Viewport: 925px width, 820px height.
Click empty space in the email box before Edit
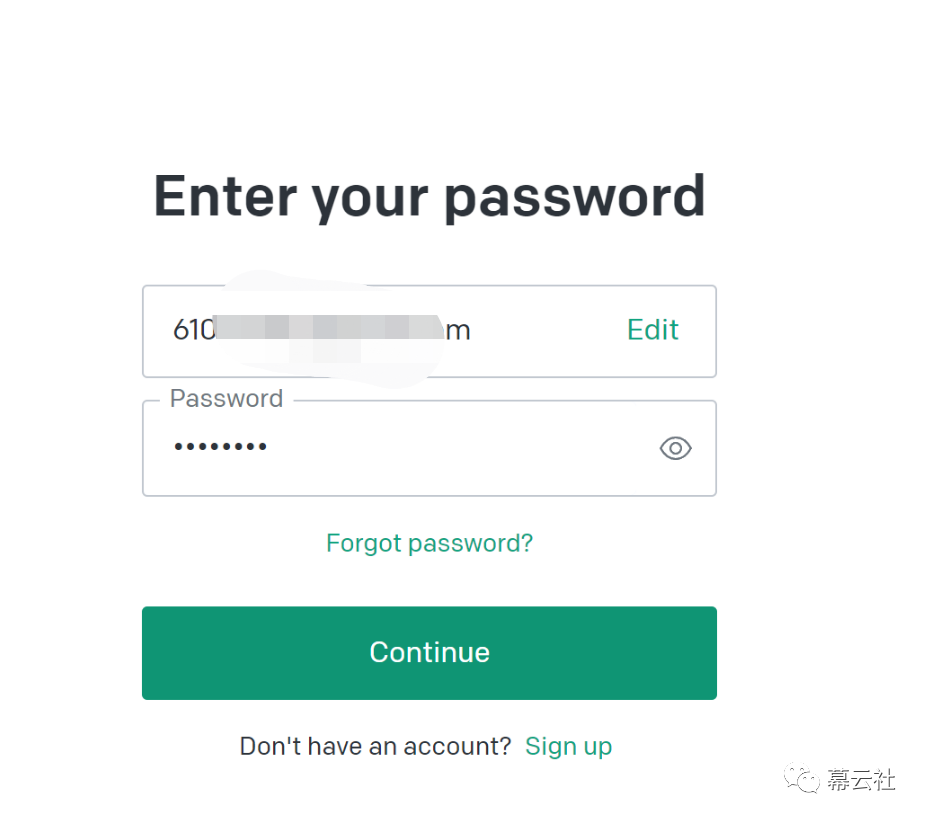point(549,331)
